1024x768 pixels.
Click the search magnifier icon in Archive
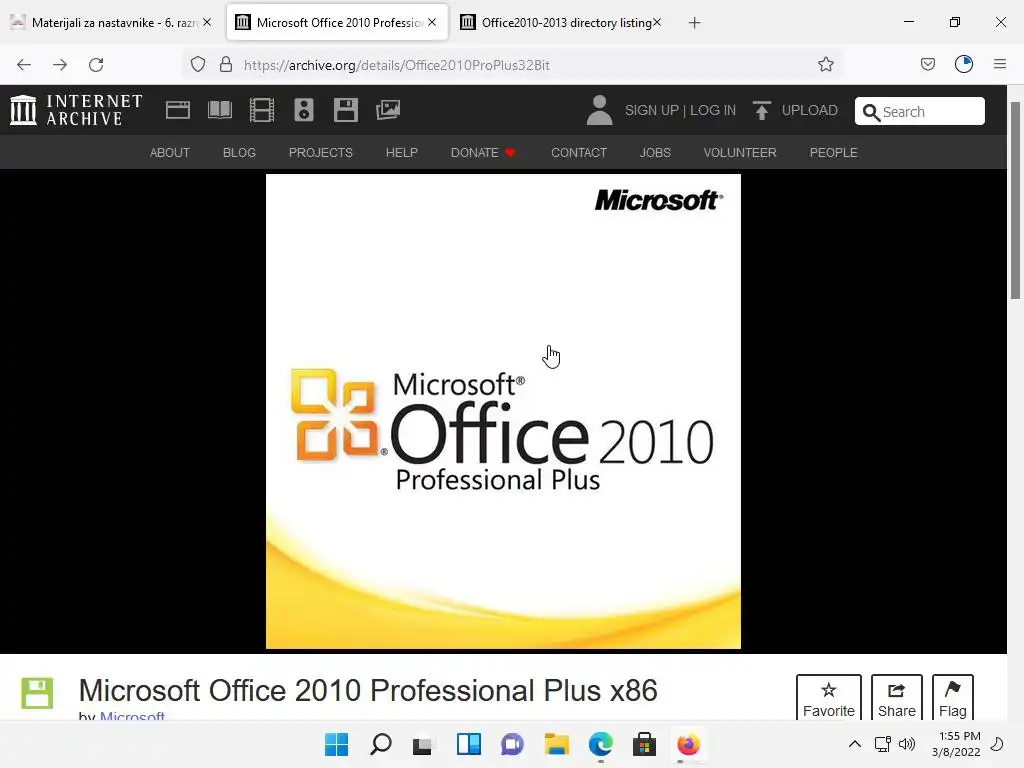pyautogui.click(x=871, y=112)
